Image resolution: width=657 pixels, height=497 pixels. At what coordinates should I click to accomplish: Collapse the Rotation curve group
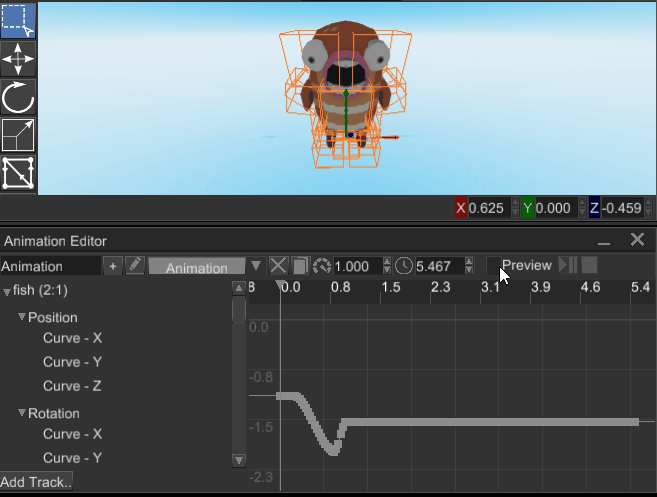[x=21, y=414]
